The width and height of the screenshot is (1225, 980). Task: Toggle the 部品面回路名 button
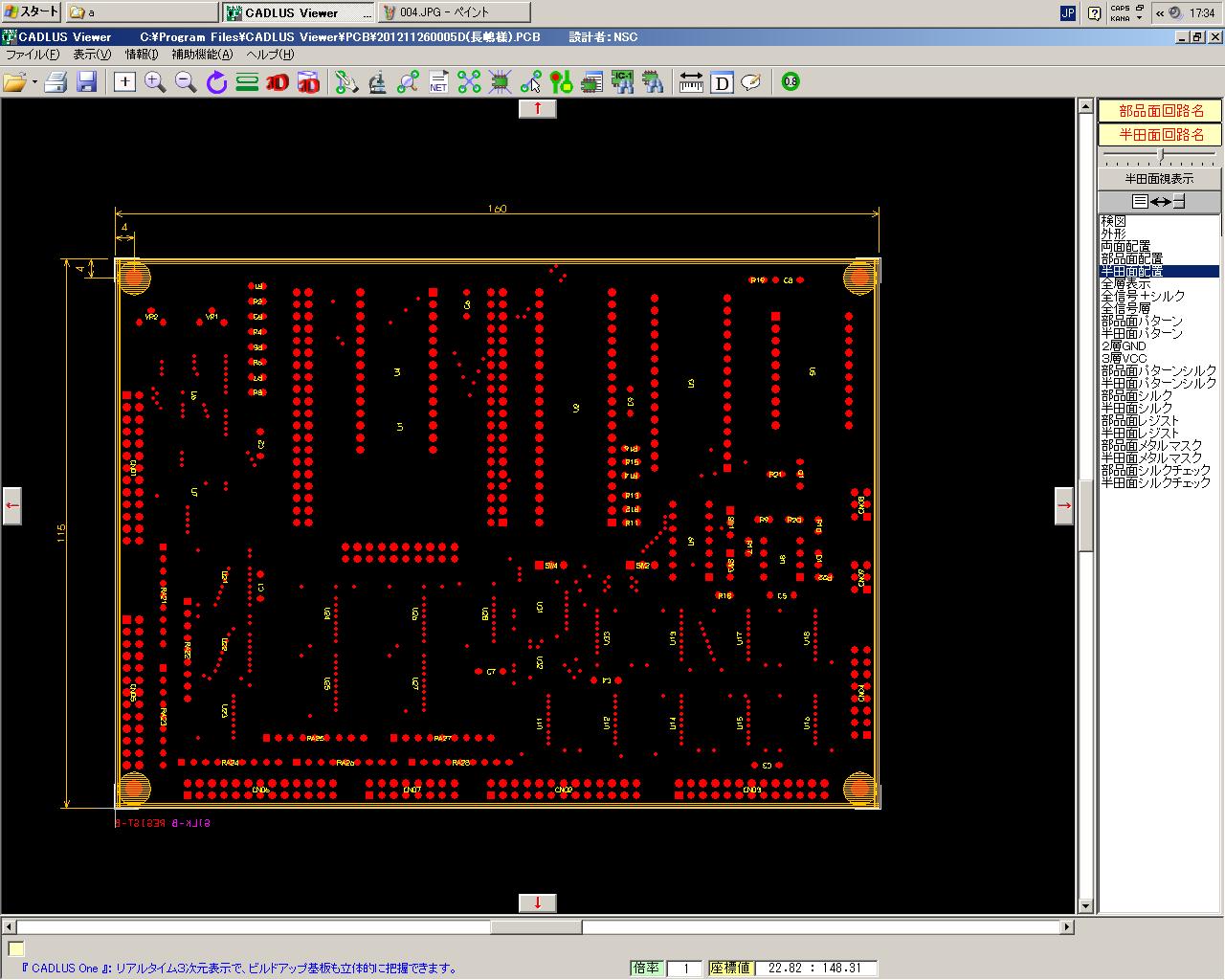[x=1160, y=111]
